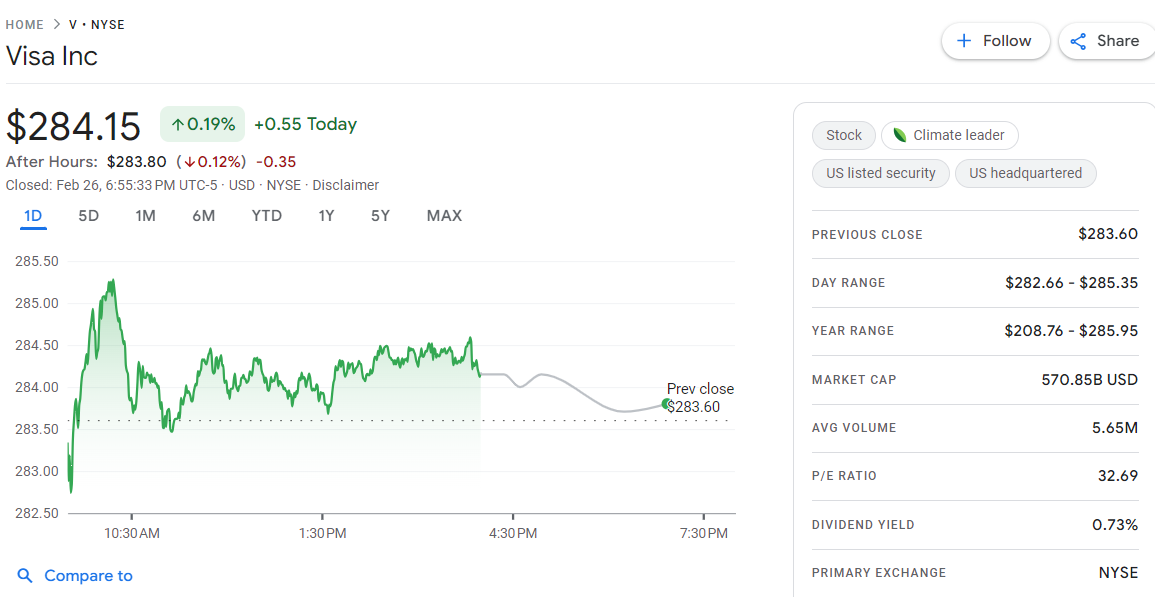This screenshot has height=597, width=1155.
Task: Go to HOME breadcrumb link
Action: 25,25
